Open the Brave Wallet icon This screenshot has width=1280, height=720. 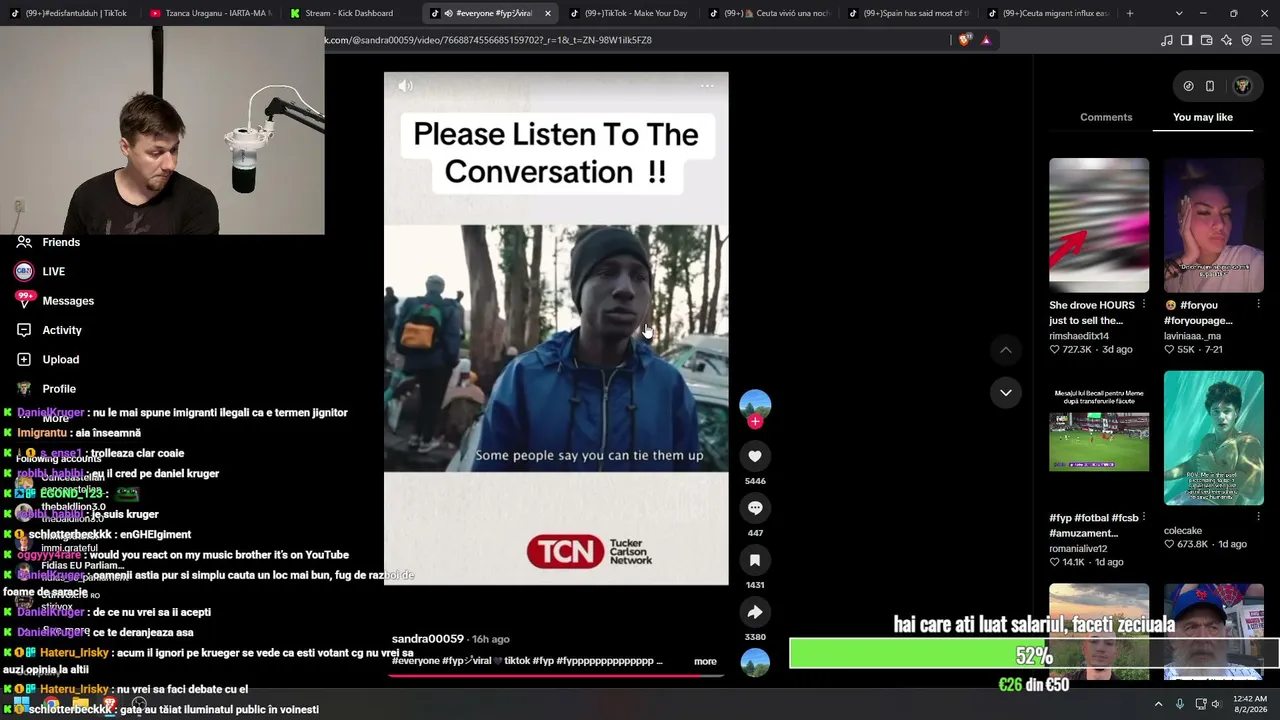(1207, 40)
